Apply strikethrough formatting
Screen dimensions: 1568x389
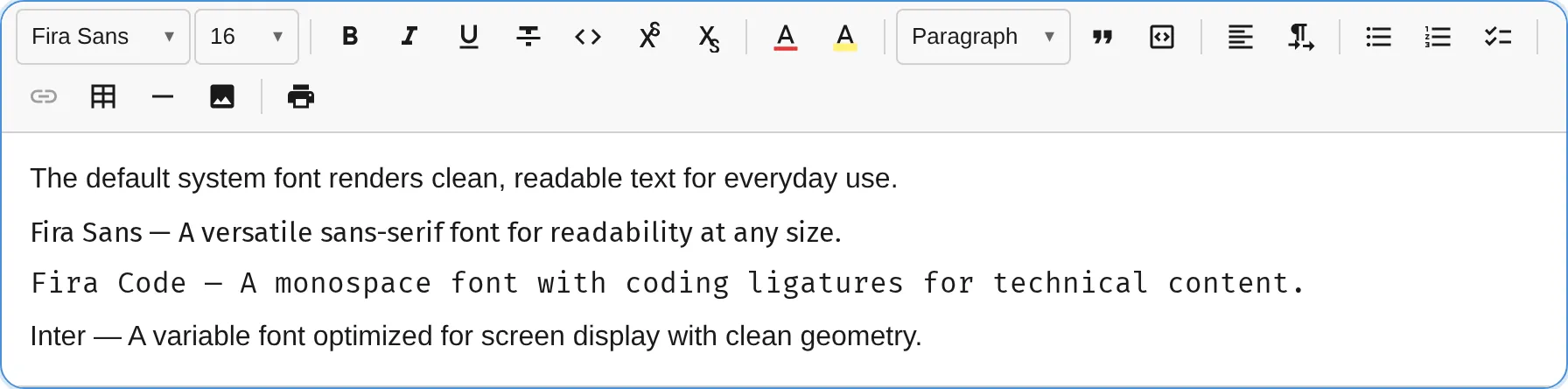coord(528,37)
